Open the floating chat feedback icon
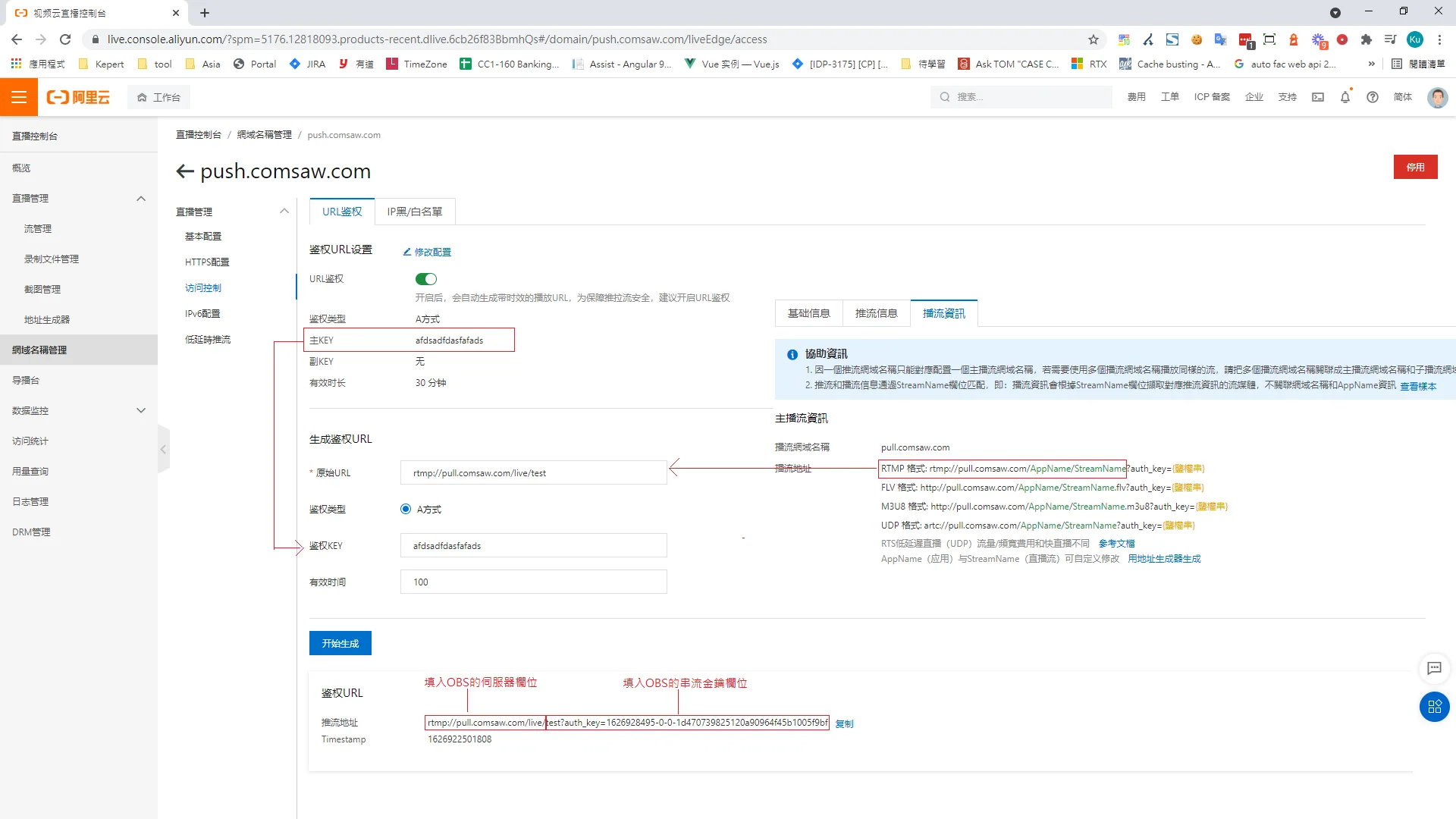The width and height of the screenshot is (1456, 819). point(1434,668)
